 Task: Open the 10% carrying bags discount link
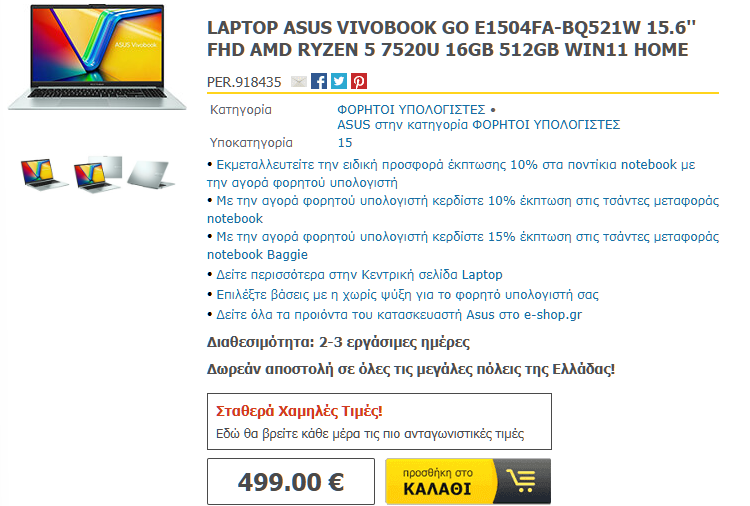(x=463, y=209)
